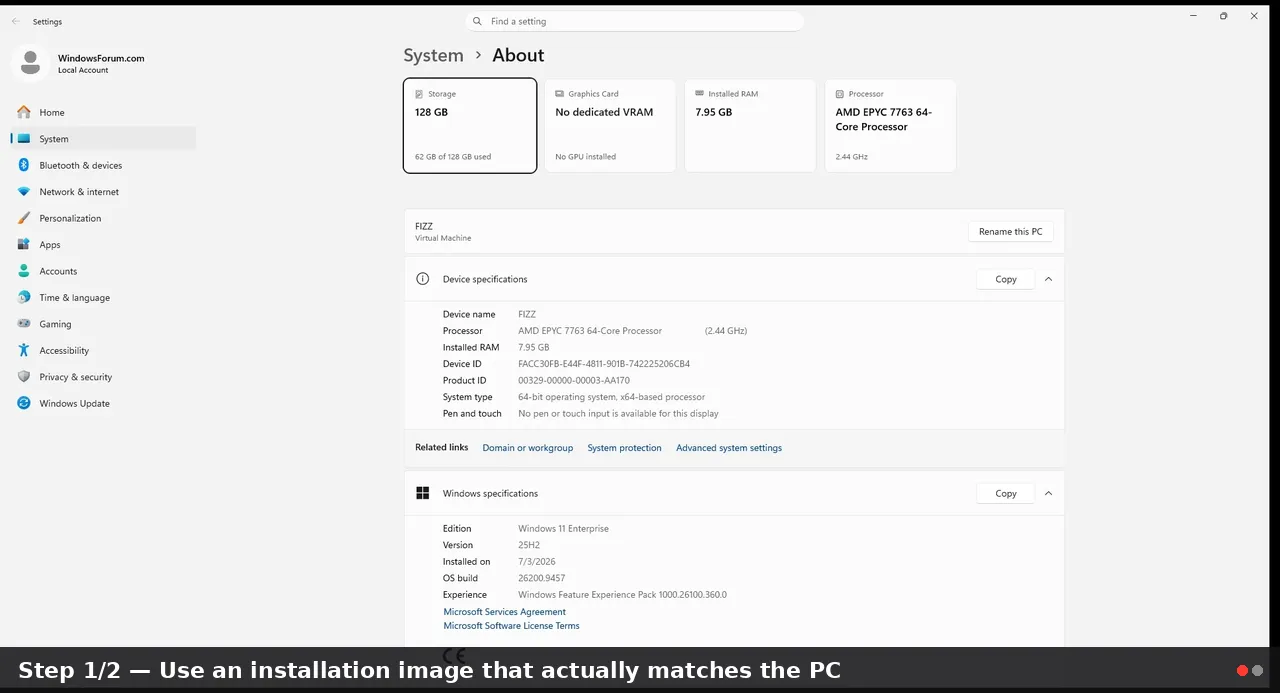Click the Windows 11 Enterprise edition text
Image resolution: width=1280 pixels, height=693 pixels.
563,529
